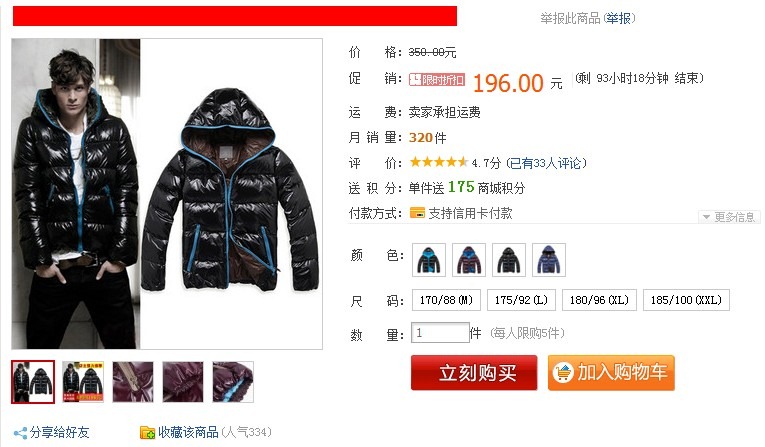The width and height of the screenshot is (765, 447).
Task: Open the fifth thumbnail showing blue cuff detail
Action: coord(233,382)
